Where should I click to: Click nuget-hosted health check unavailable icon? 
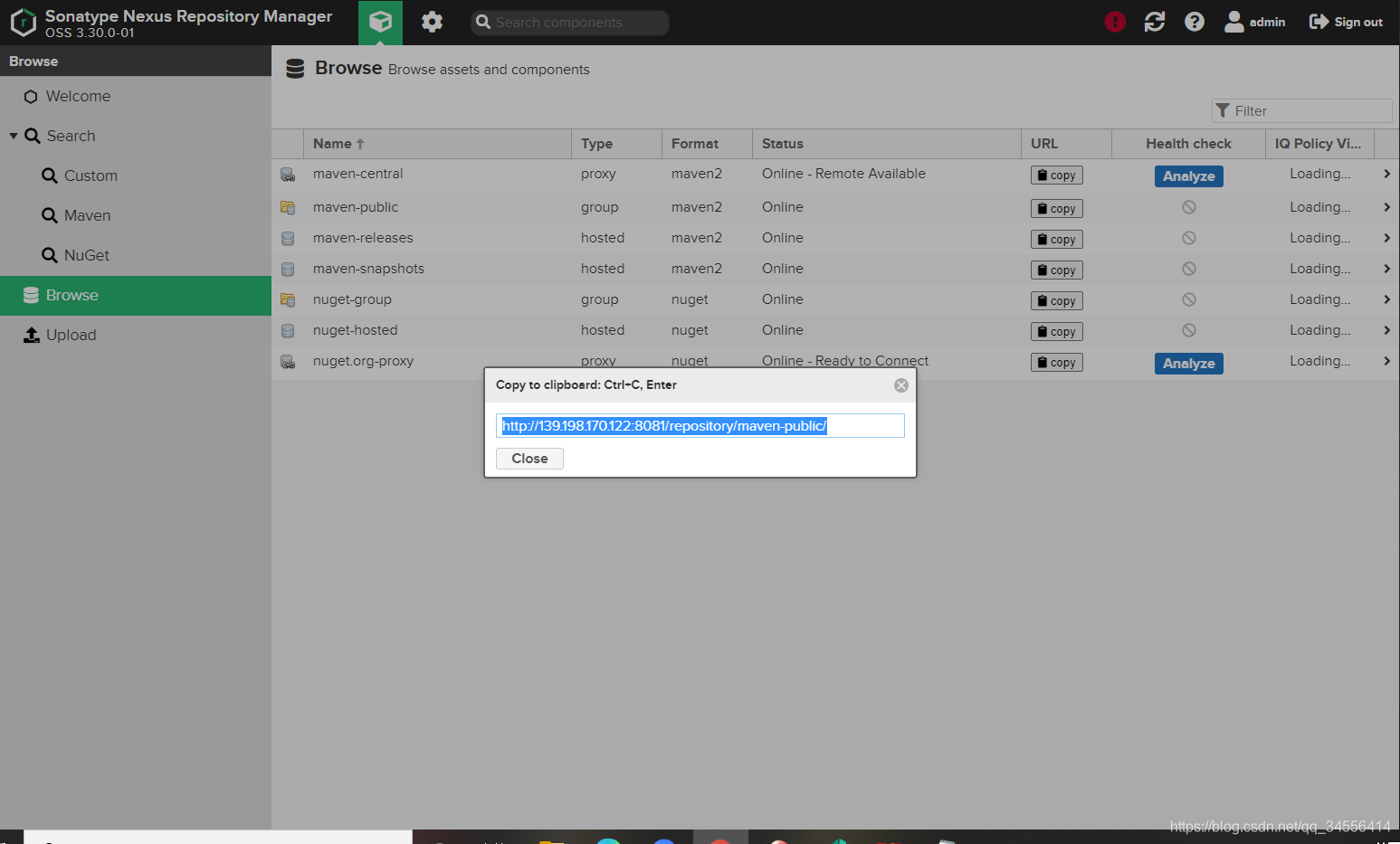click(x=1189, y=330)
